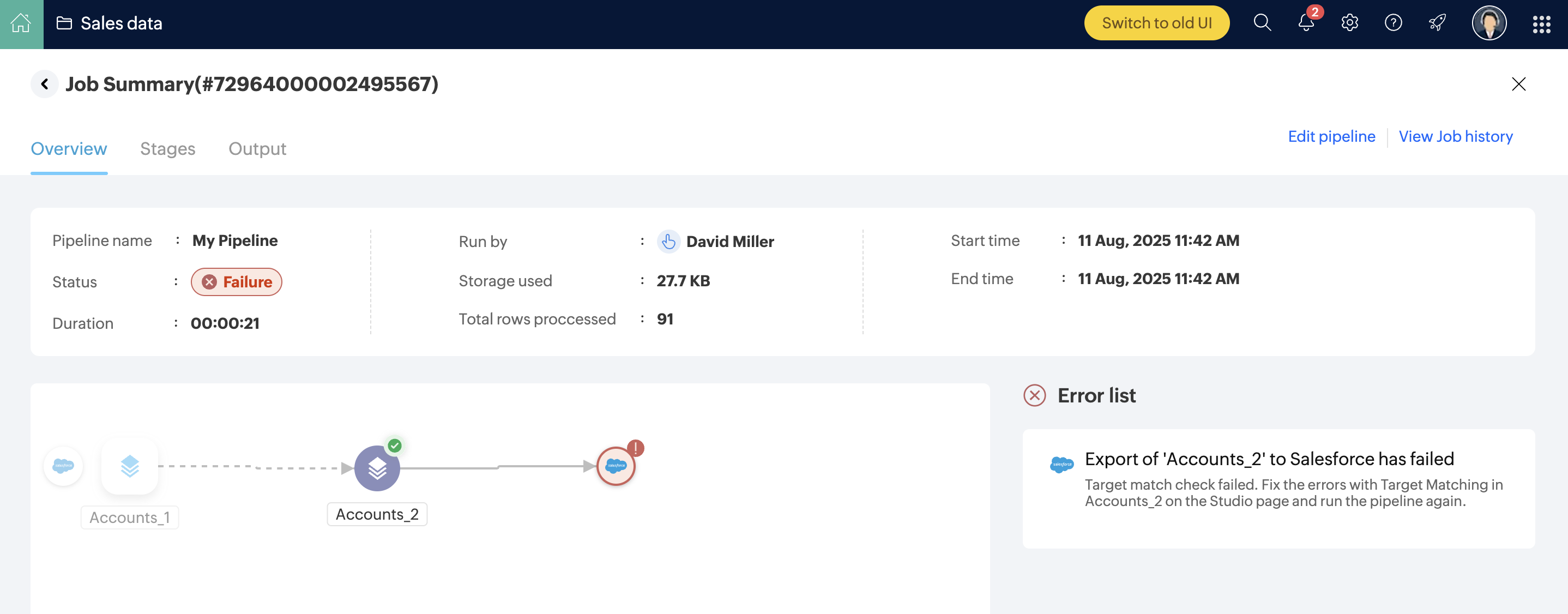Screen dimensions: 1568x614
Task: Open View Job history link
Action: 1455,136
